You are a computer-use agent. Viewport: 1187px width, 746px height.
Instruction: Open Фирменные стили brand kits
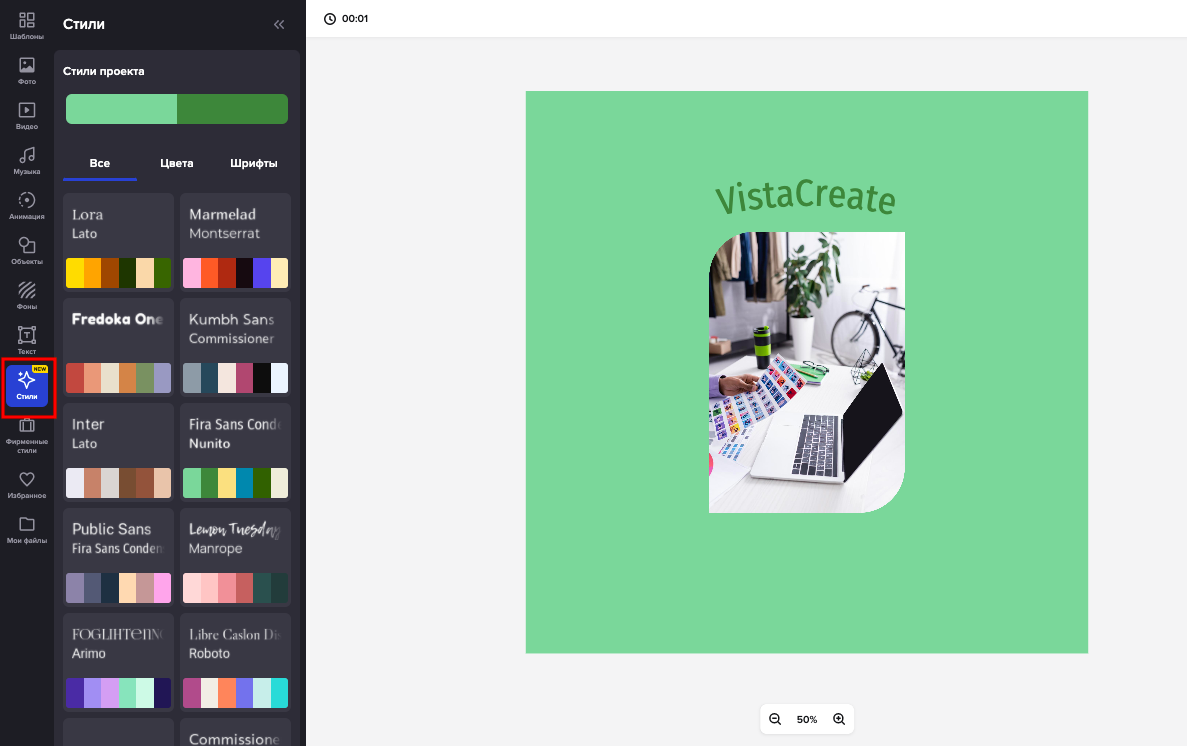26,435
